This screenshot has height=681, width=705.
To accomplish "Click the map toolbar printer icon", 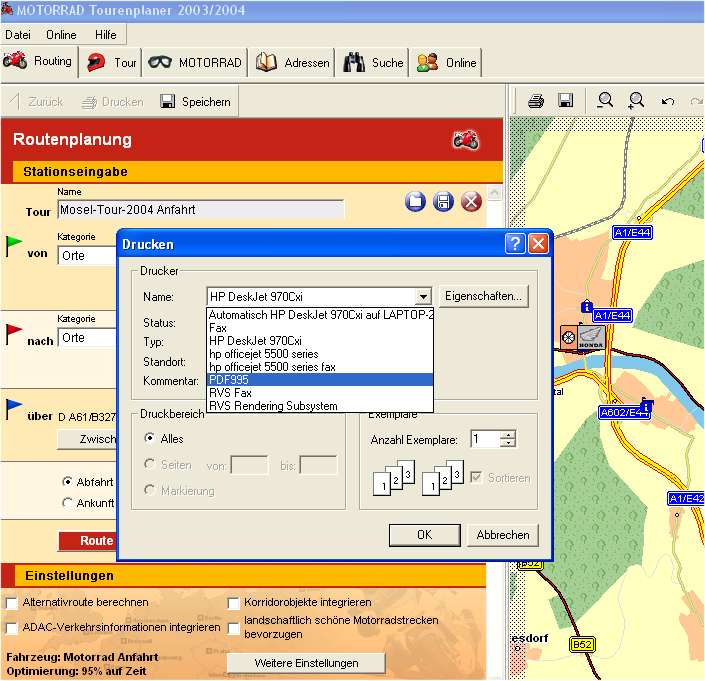I will pyautogui.click(x=535, y=101).
